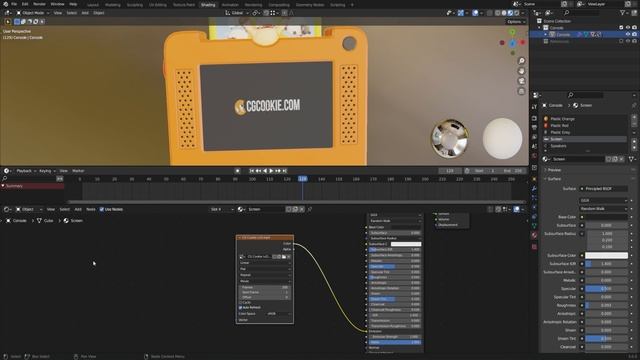This screenshot has height=360, width=640.
Task: Jump to last frame in timeline
Action: [x=285, y=171]
